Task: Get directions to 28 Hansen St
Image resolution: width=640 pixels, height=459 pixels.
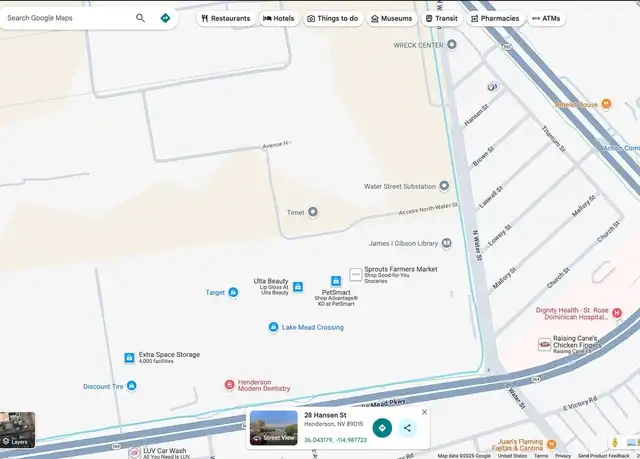Action: coord(382,428)
